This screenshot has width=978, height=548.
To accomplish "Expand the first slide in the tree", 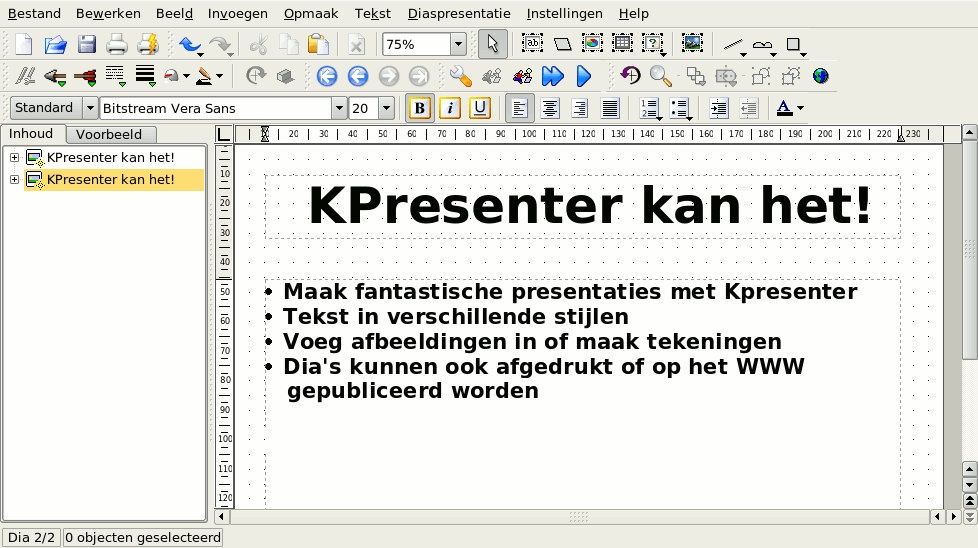I will (x=14, y=157).
